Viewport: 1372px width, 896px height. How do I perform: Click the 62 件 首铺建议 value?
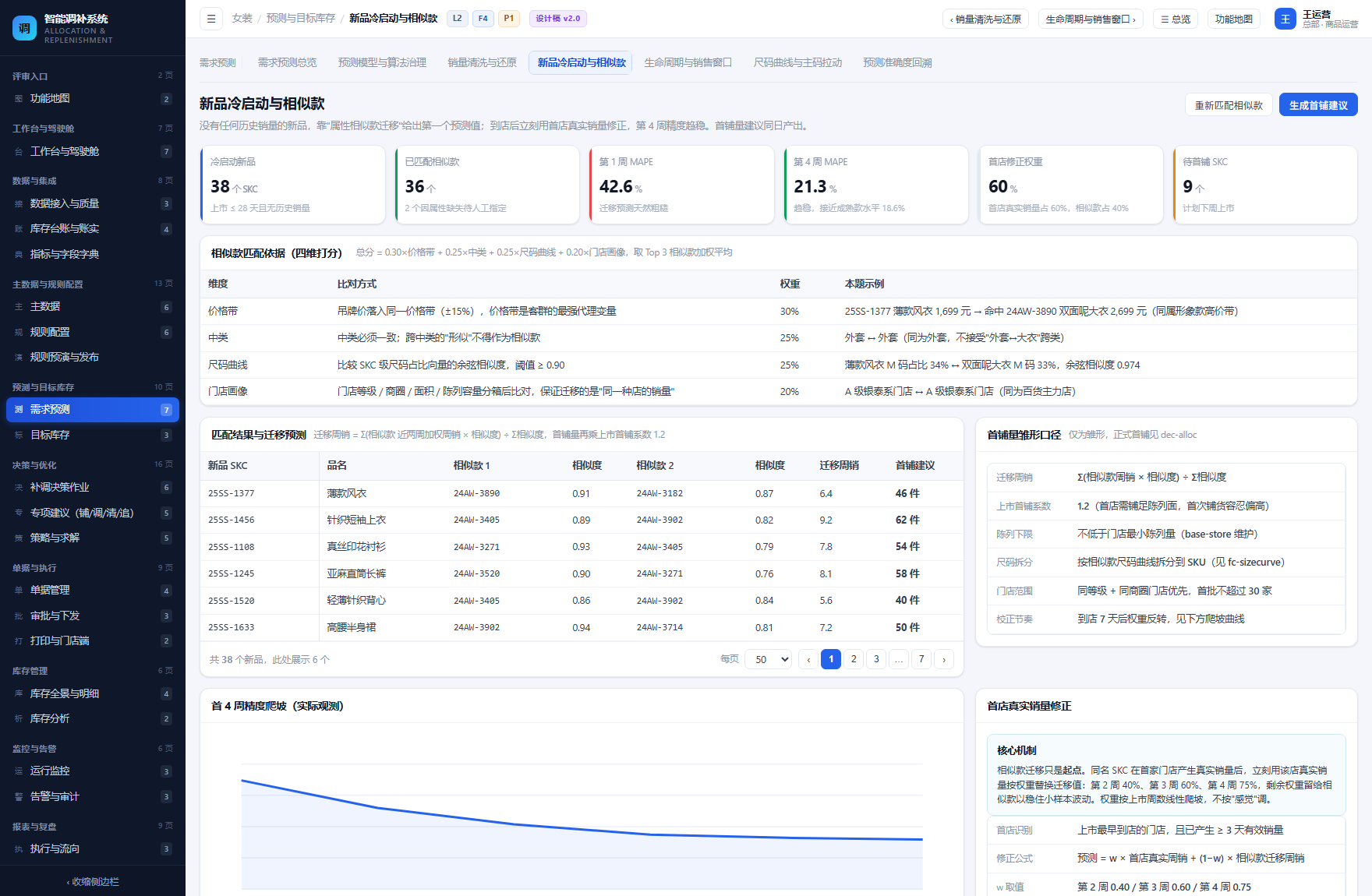coord(907,520)
